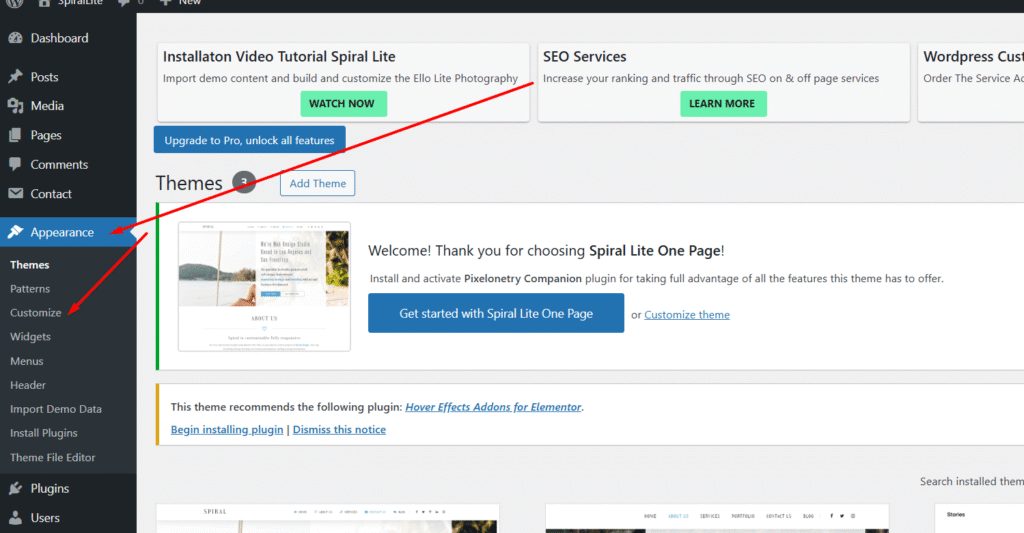Open Install Plugins submenu
This screenshot has width=1024, height=533.
(x=44, y=433)
